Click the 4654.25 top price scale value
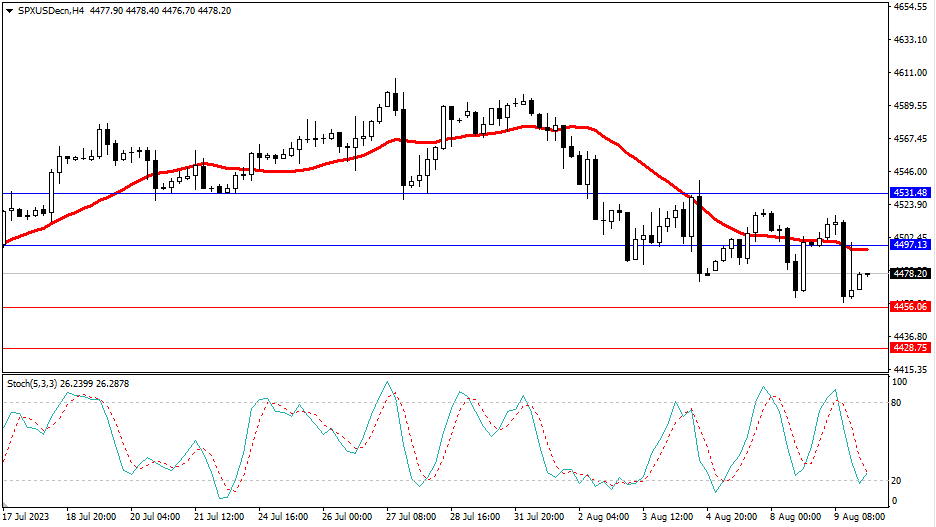Viewport: 936px width, 527px height. pyautogui.click(x=910, y=7)
